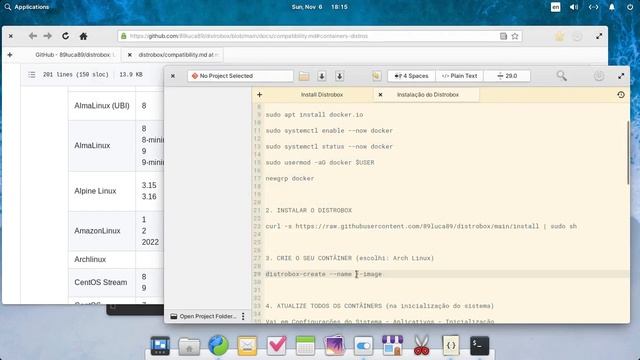Image resolution: width=640 pixels, height=360 pixels.
Task: Click the distrobox-create line in editor
Action: [324, 274]
